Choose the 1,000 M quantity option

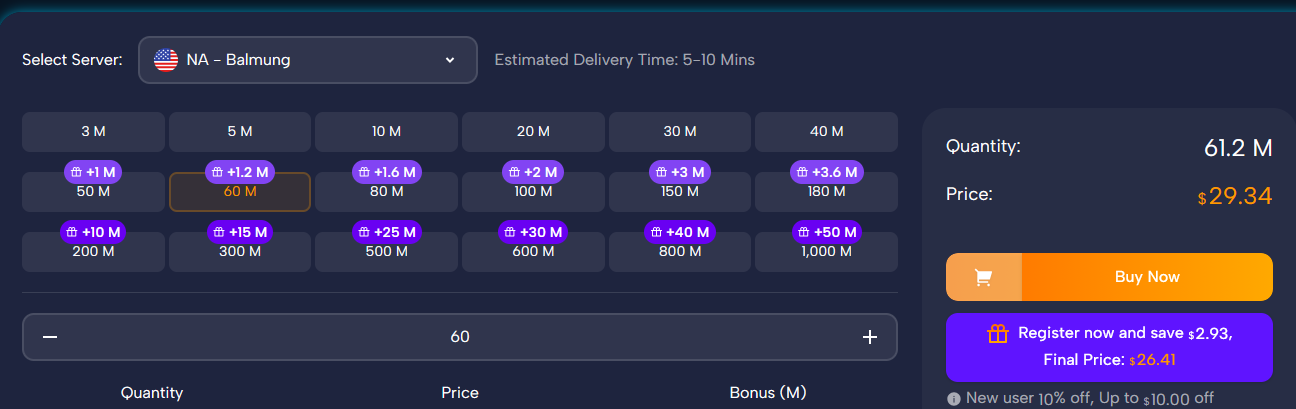point(826,251)
